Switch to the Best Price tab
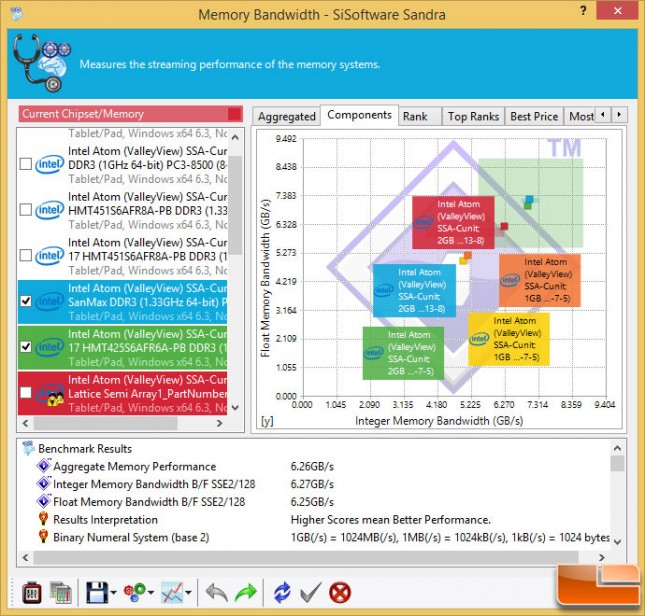 click(534, 117)
